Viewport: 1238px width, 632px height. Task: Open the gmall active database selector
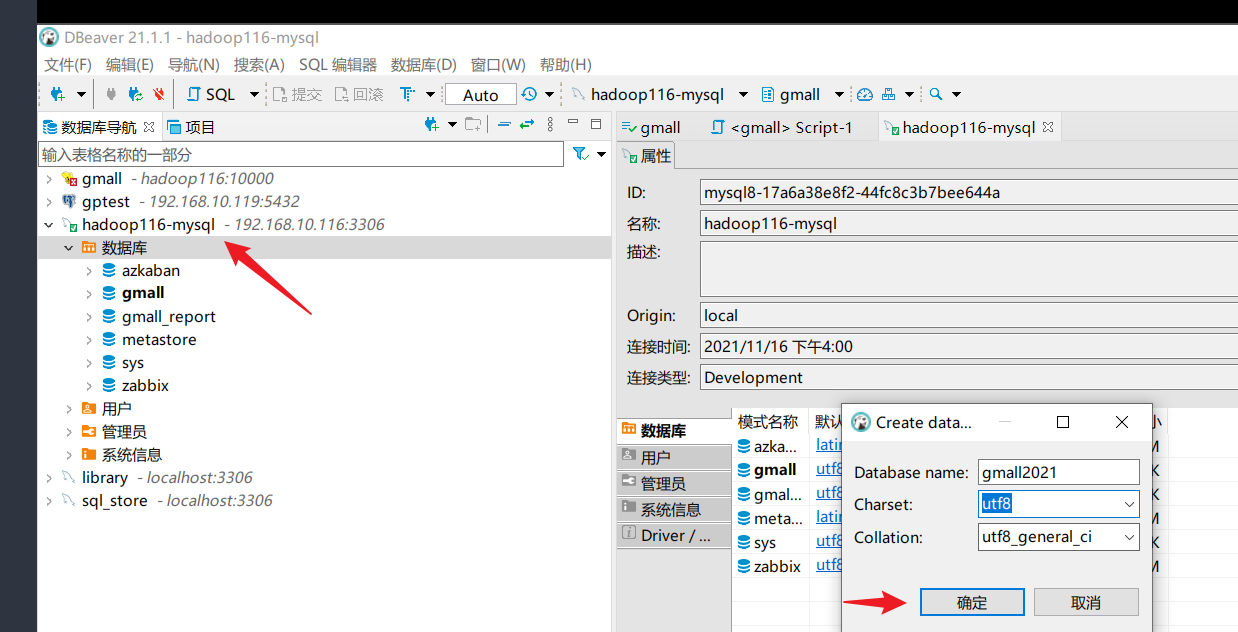[x=802, y=94]
